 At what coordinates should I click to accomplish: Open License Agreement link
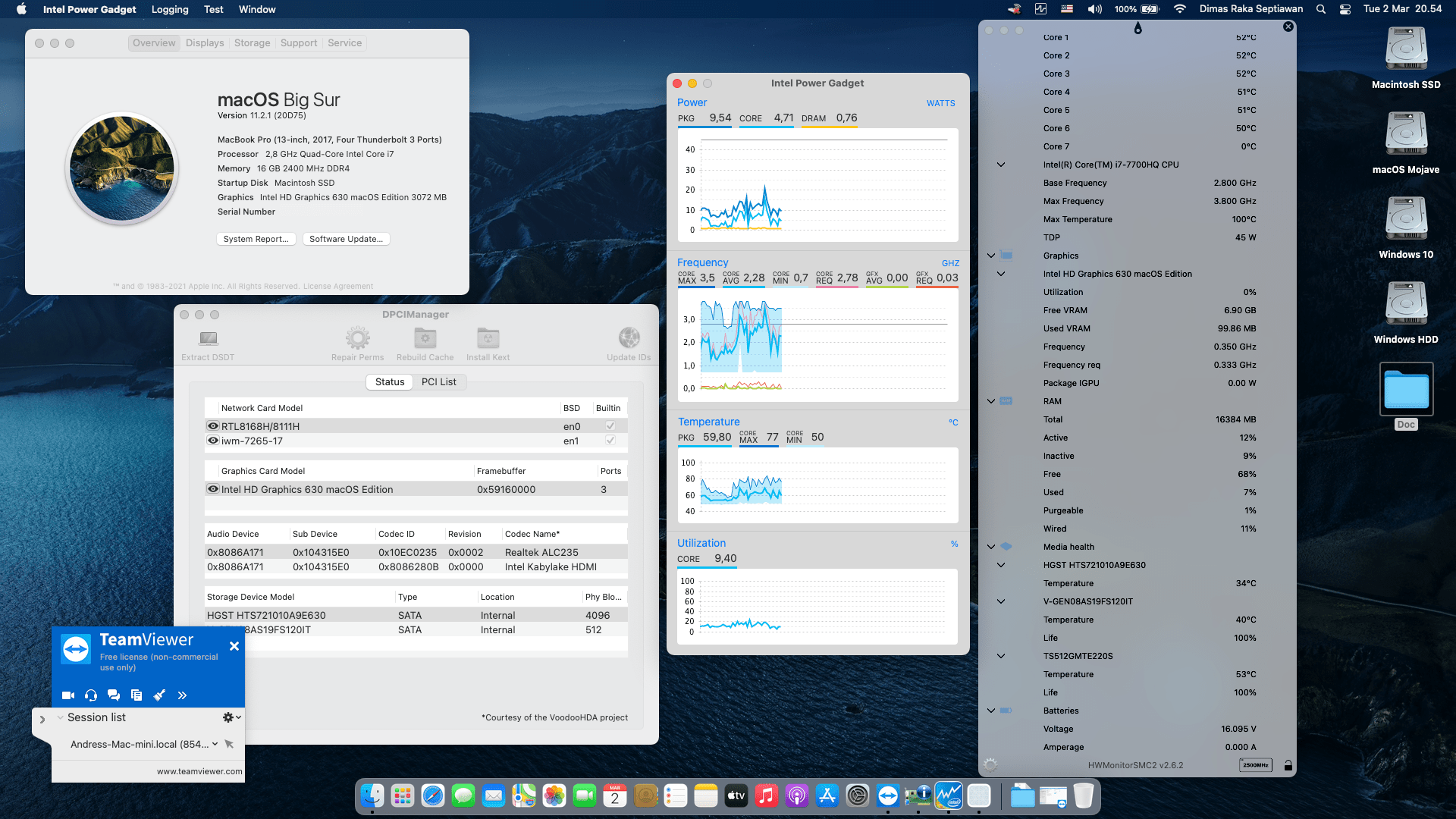pyautogui.click(x=338, y=287)
